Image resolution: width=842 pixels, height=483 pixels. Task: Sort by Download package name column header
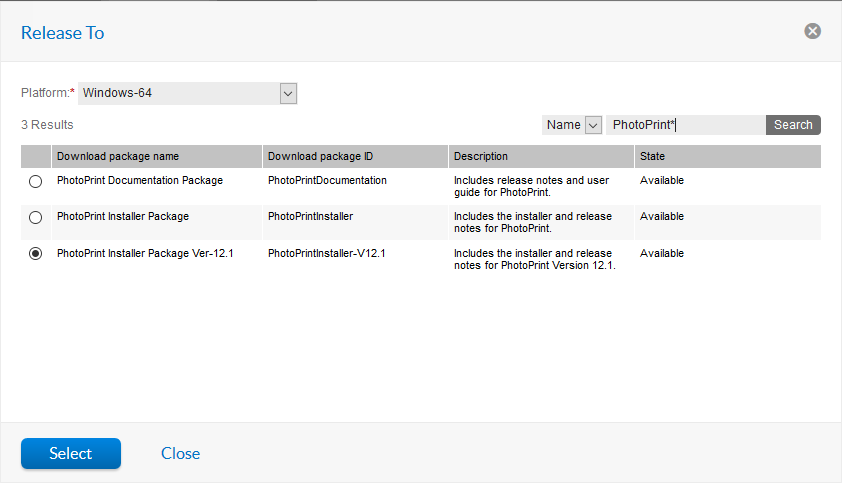[118, 157]
